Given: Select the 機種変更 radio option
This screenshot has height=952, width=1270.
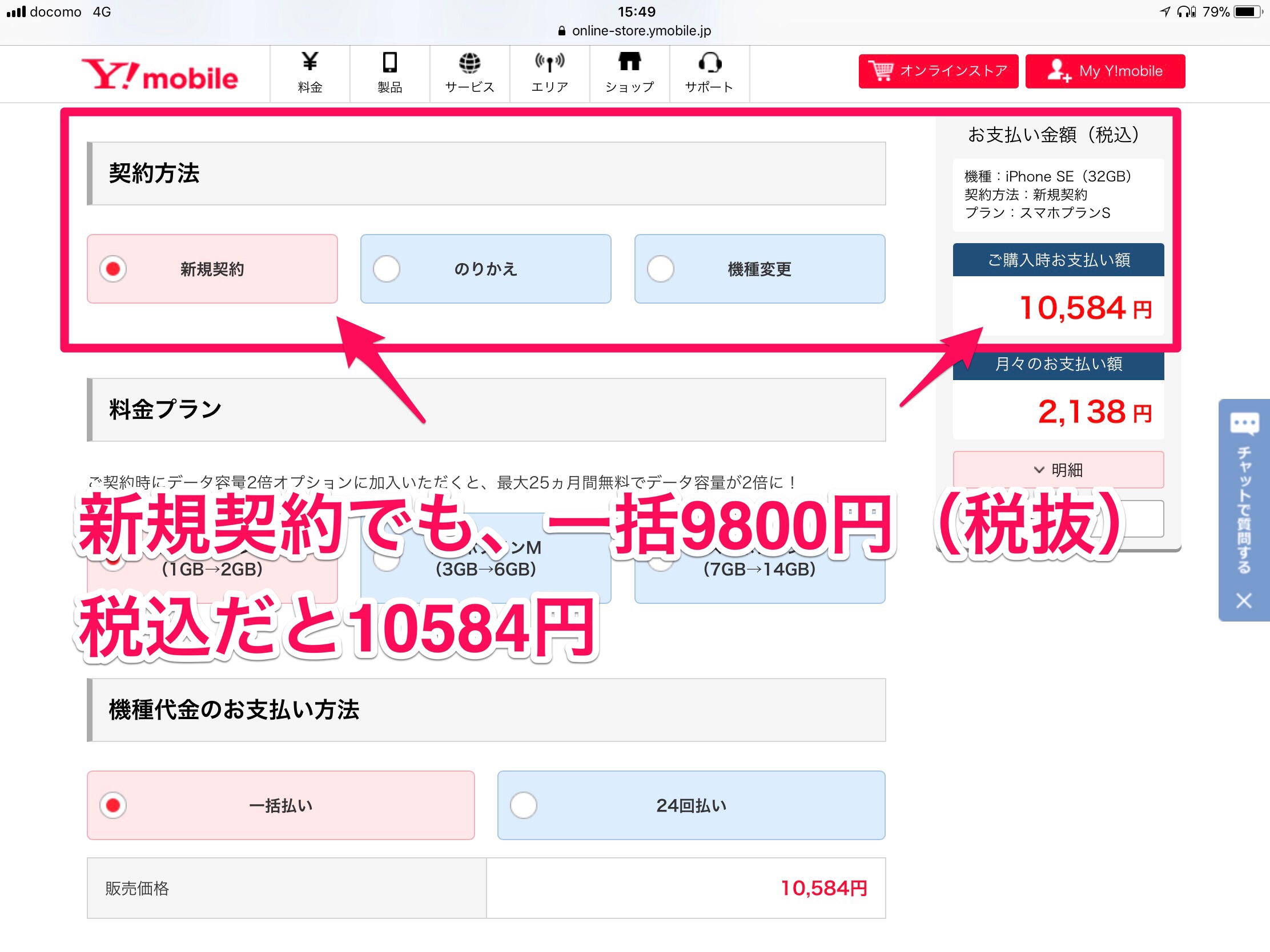Looking at the screenshot, I should [759, 269].
